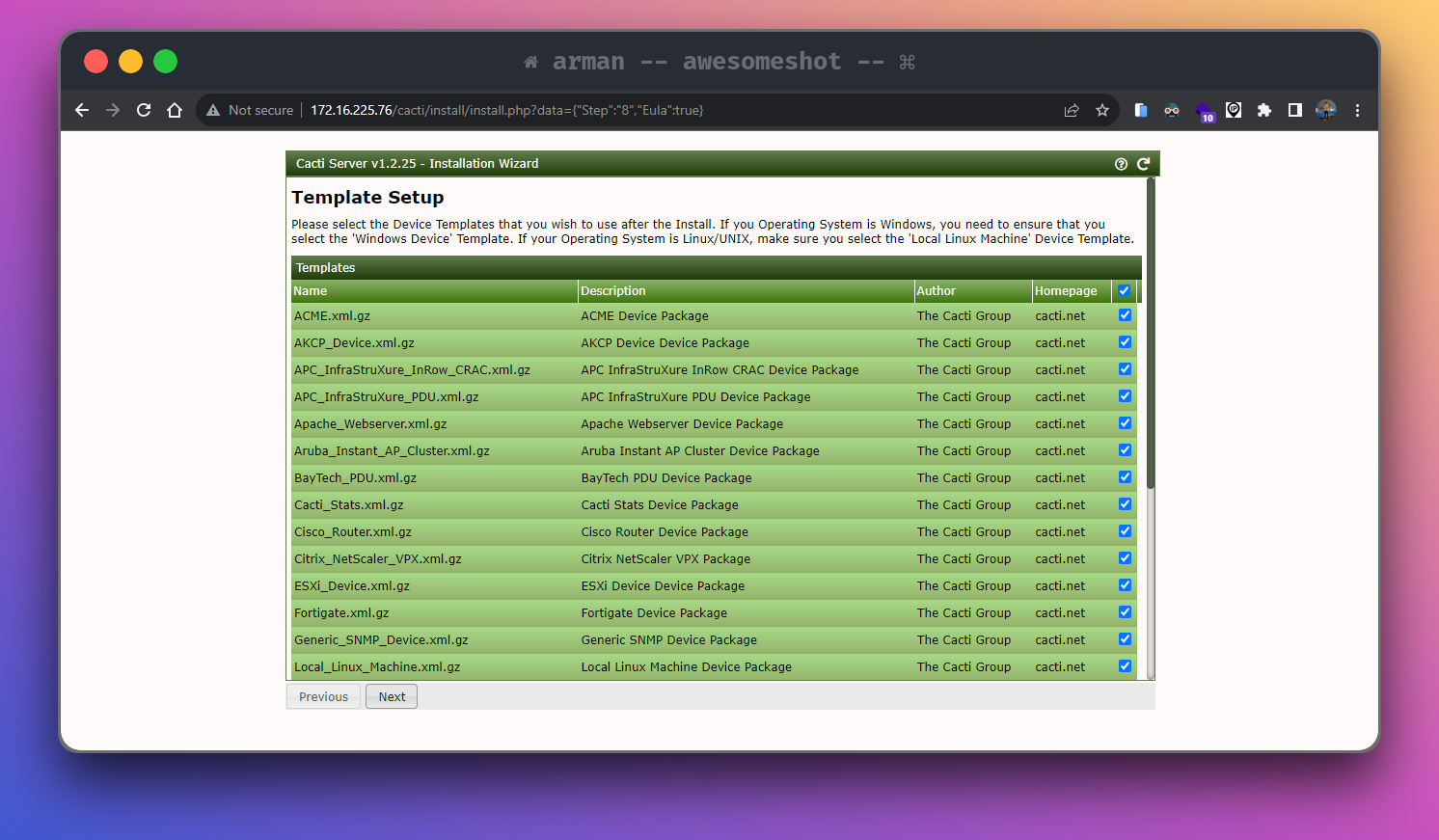The image size is (1439, 840).
Task: Click the Next button
Action: 392,696
